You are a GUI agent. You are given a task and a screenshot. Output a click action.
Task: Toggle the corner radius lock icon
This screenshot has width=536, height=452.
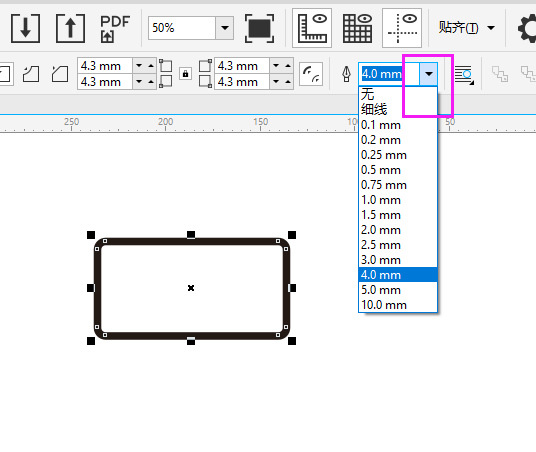click(185, 74)
